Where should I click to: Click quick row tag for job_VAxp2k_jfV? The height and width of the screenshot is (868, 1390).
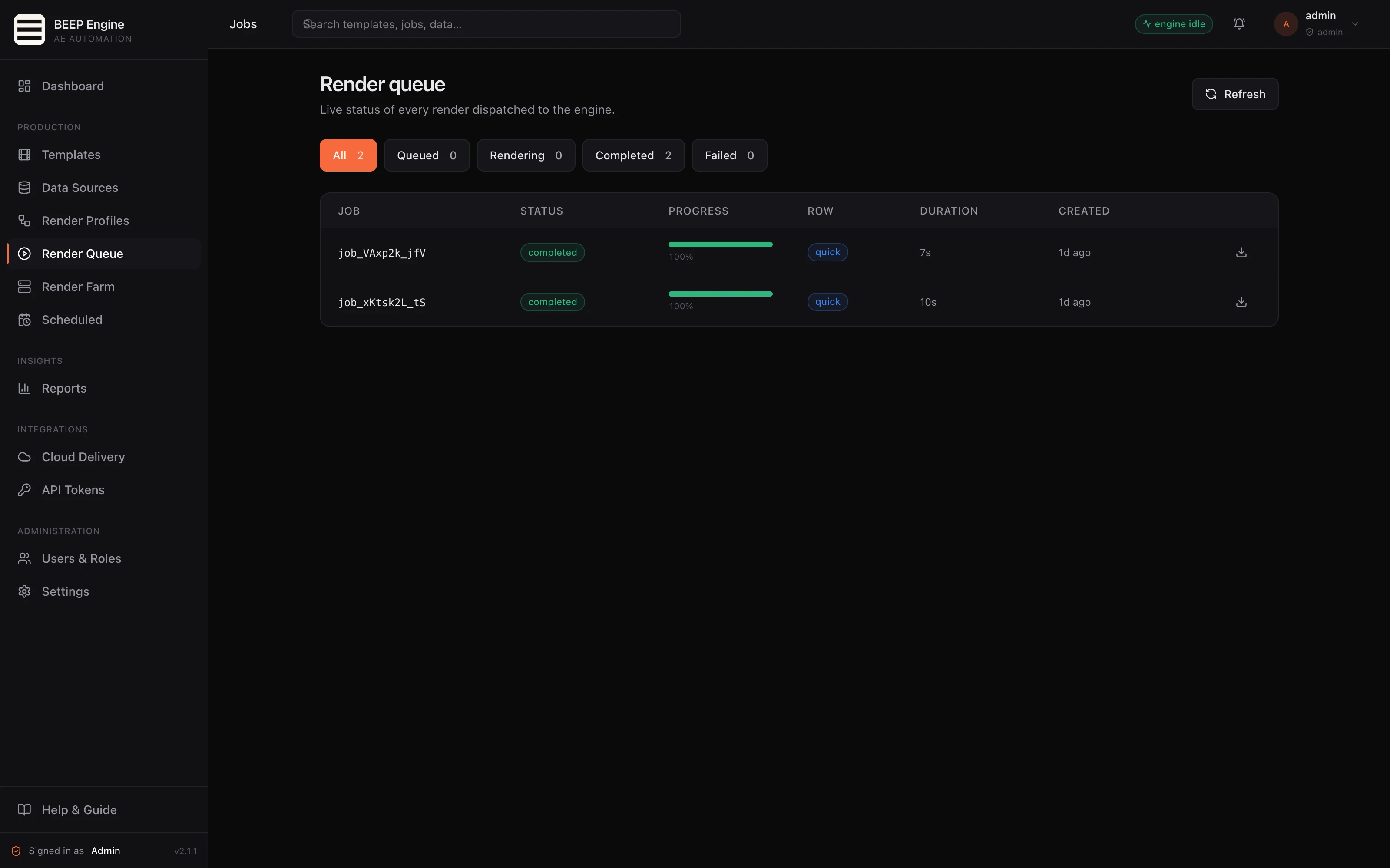pos(827,252)
